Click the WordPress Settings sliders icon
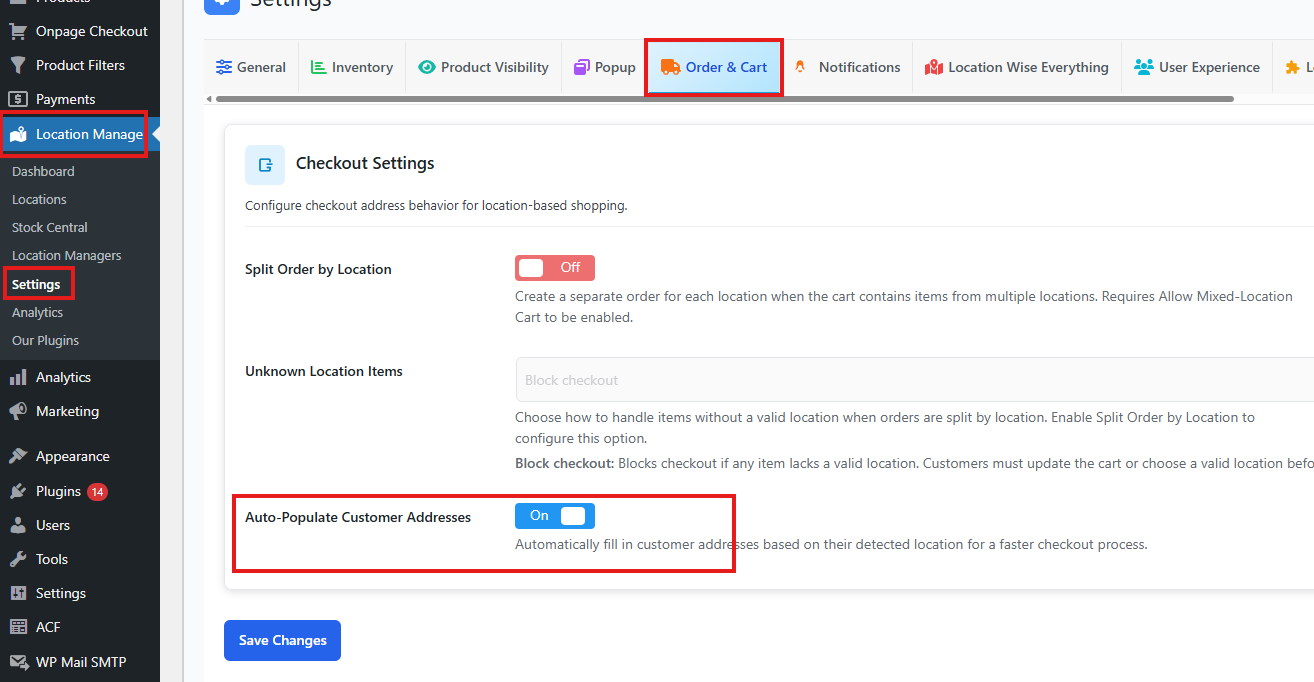 18,593
